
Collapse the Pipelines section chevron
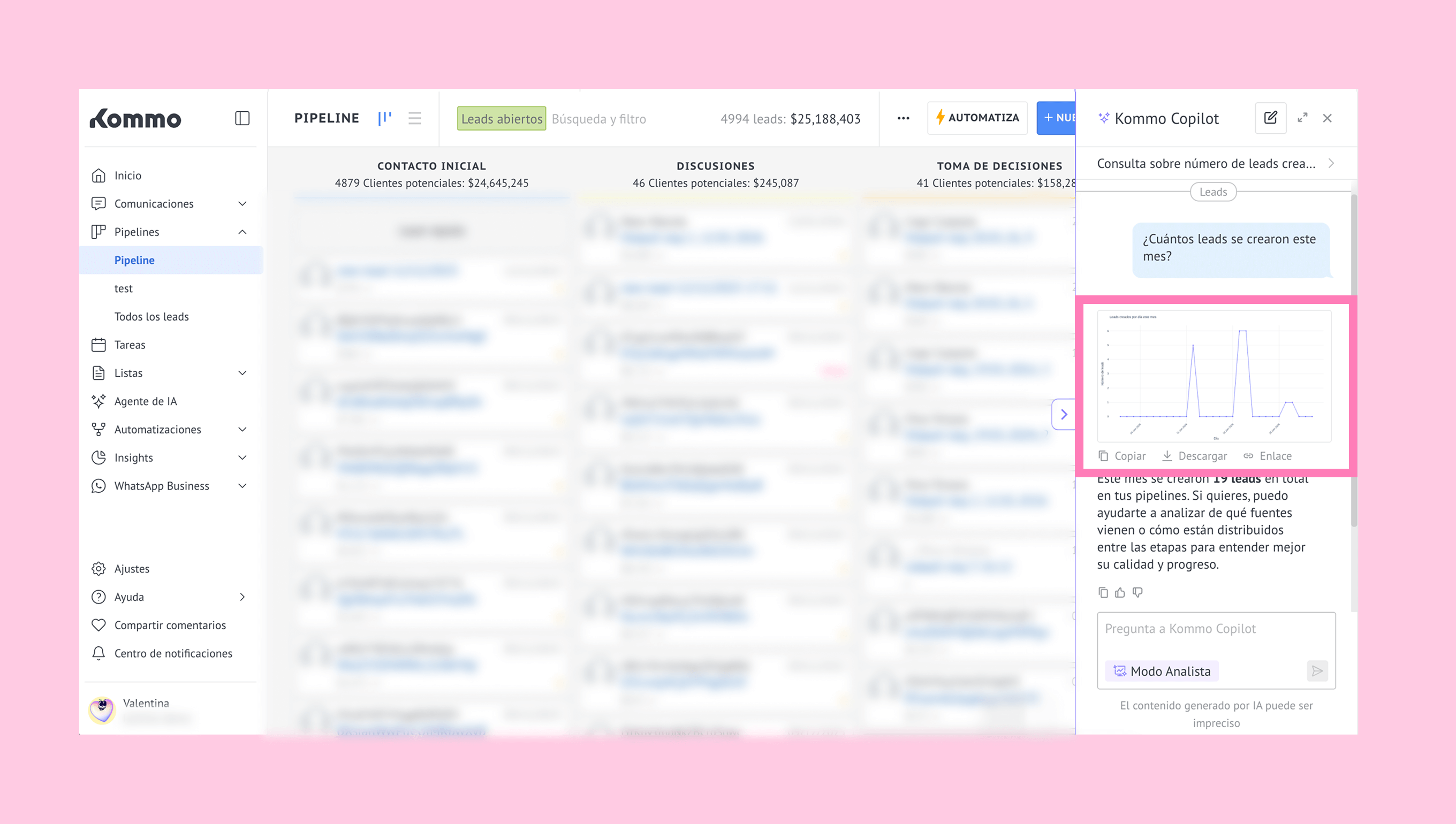pos(242,232)
